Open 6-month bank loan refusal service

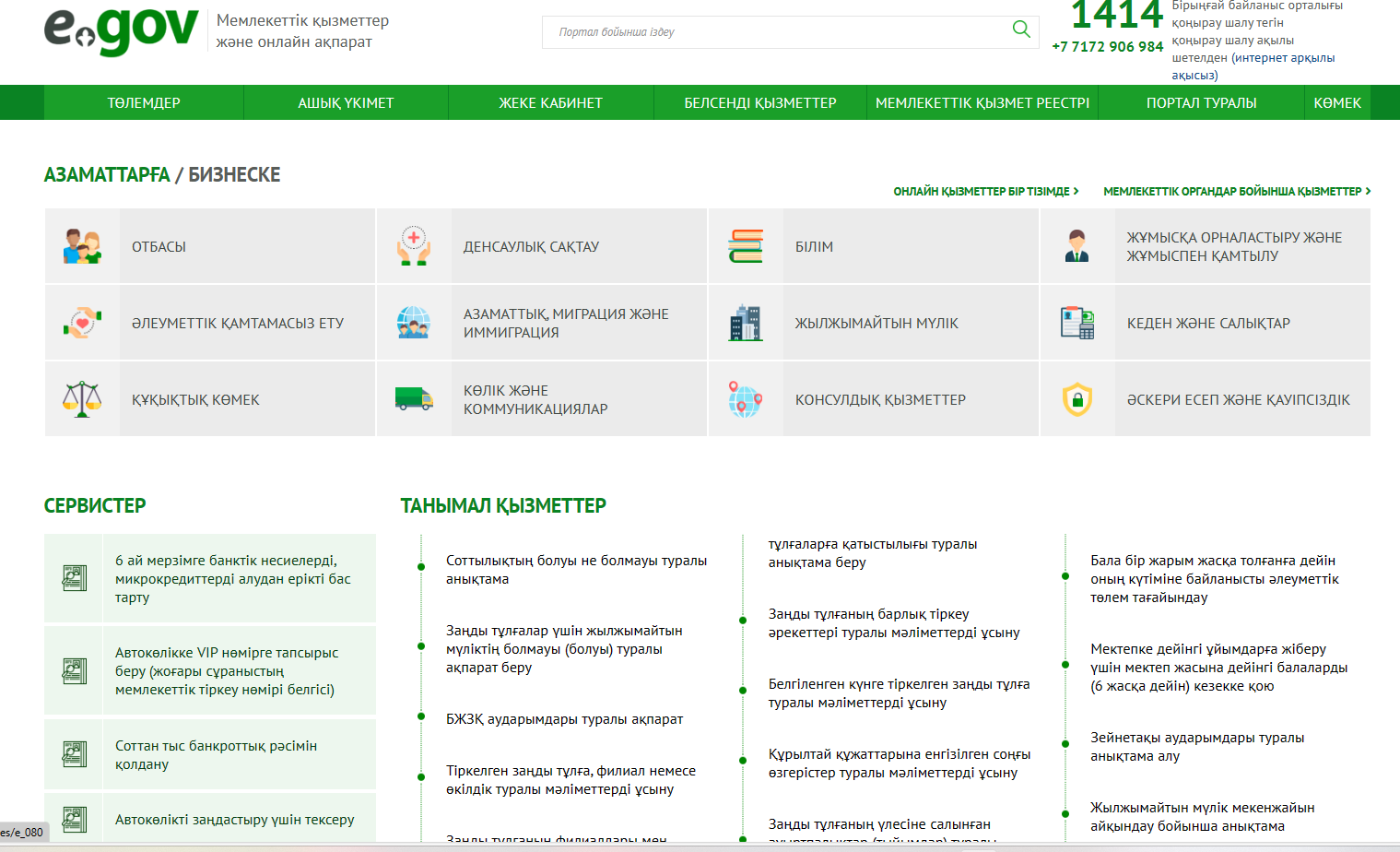[x=233, y=579]
